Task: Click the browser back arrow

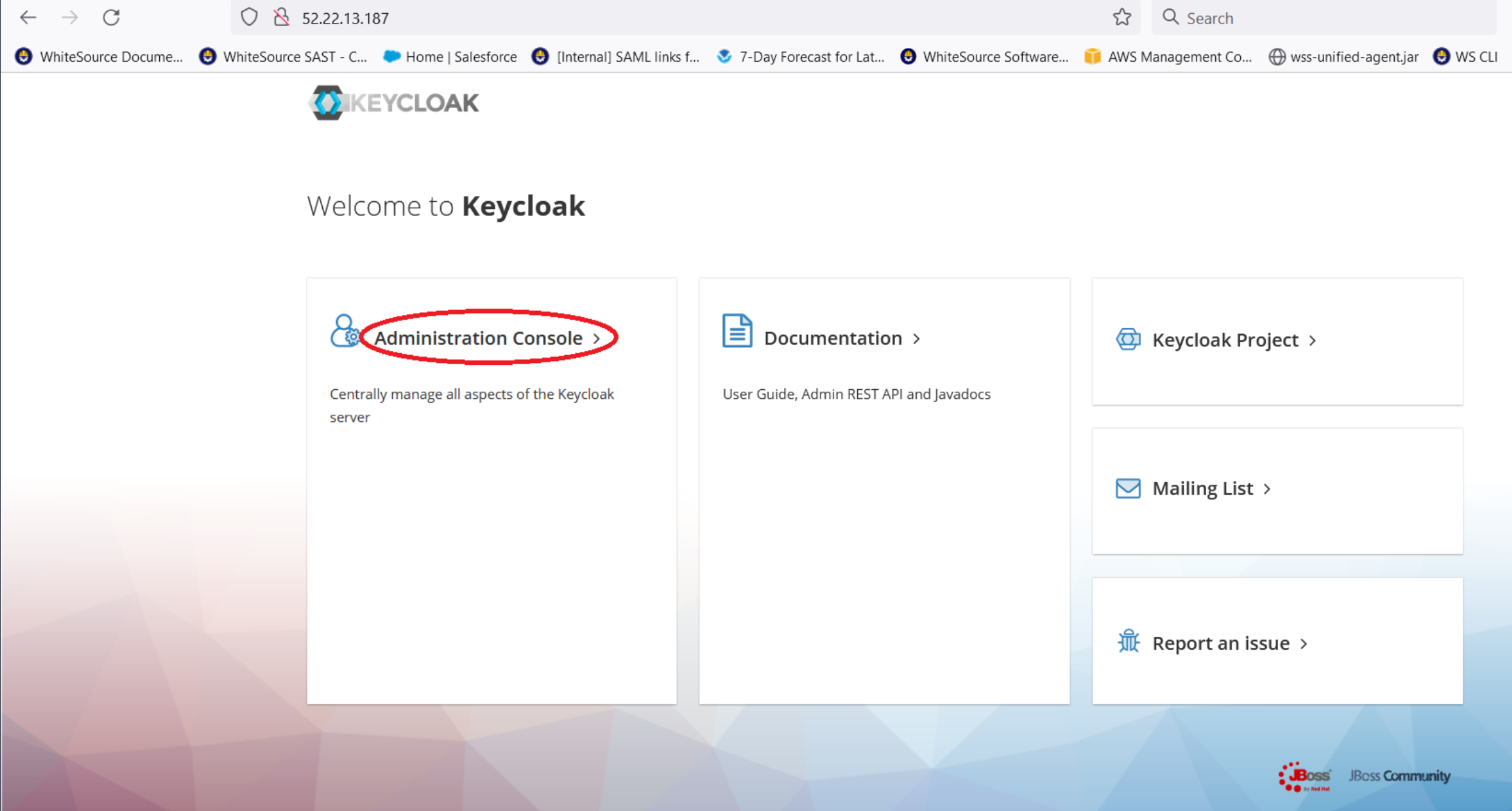Action: point(28,17)
